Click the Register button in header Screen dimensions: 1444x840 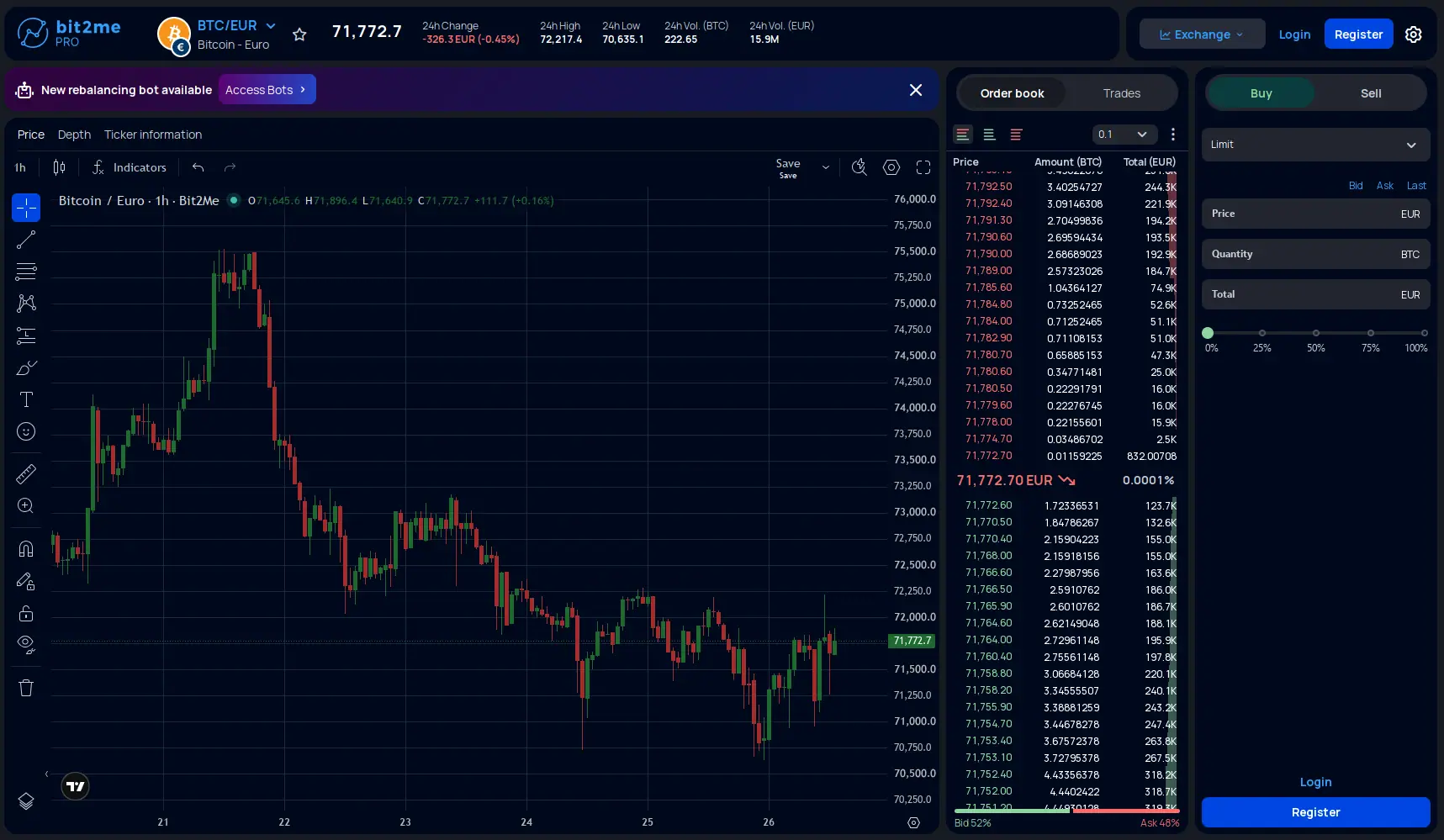1358,34
